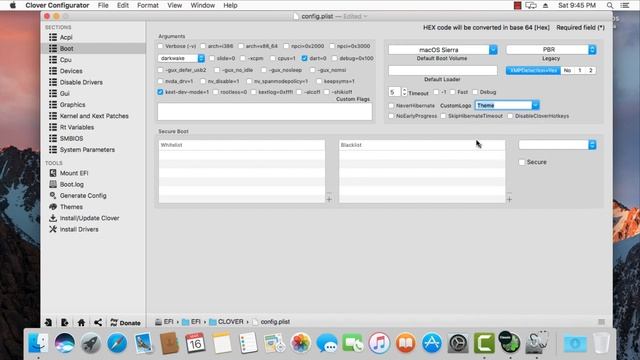Open Kernel and Kext Patches section

[94, 116]
